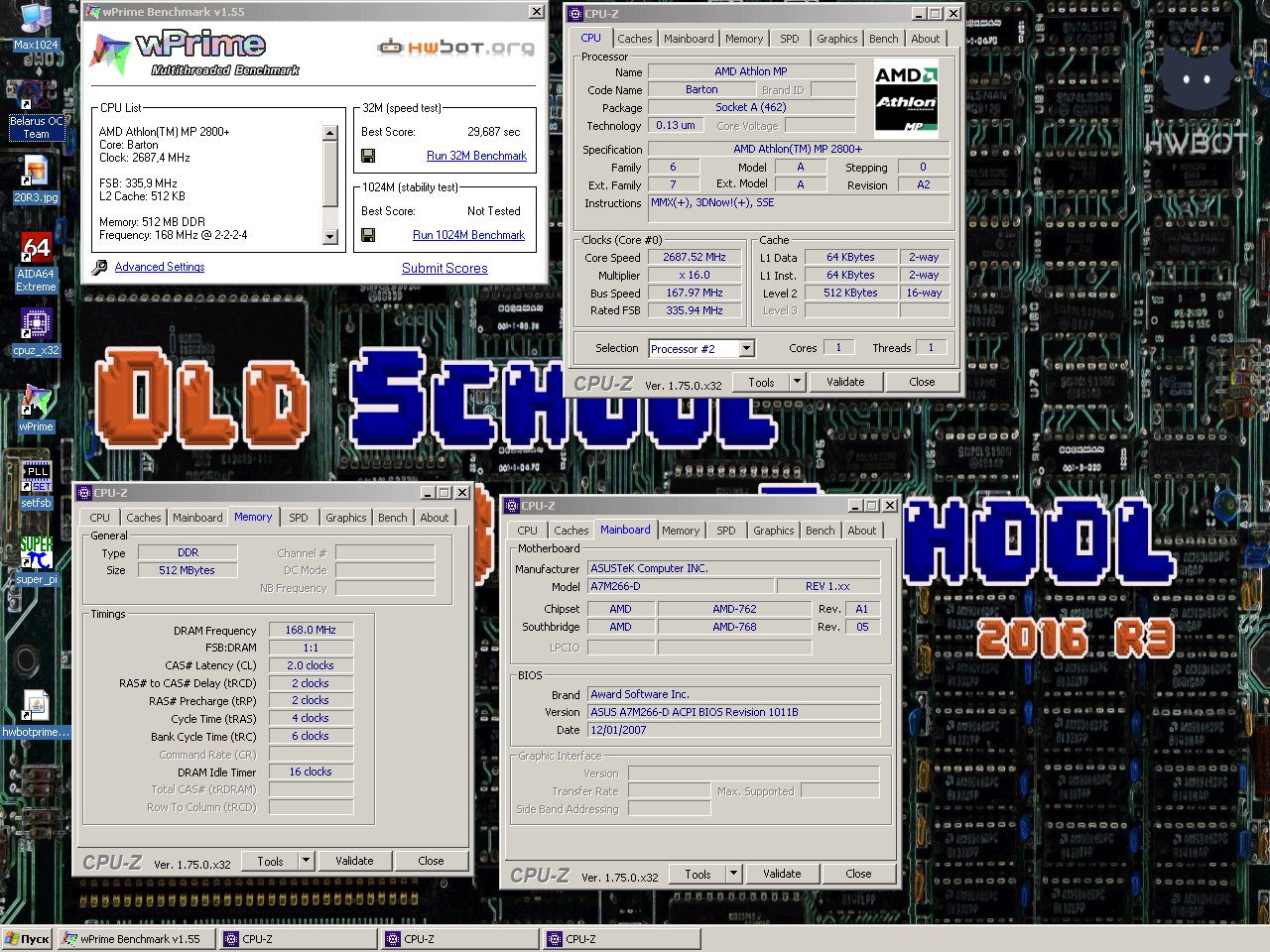This screenshot has width=1270, height=952.
Task: Click Run 1024M Benchmark link
Action: pyautogui.click(x=468, y=235)
